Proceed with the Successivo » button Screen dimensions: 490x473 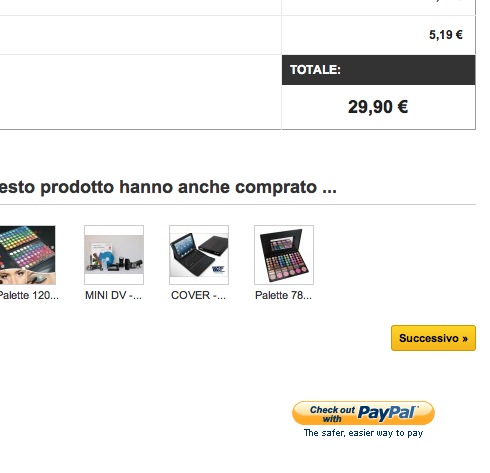433,338
